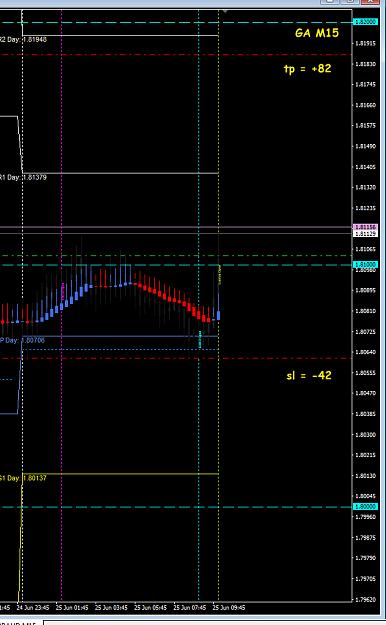Click the 25 Jun 05:45 time axis label
The height and width of the screenshot is (625, 386).
coord(150,608)
